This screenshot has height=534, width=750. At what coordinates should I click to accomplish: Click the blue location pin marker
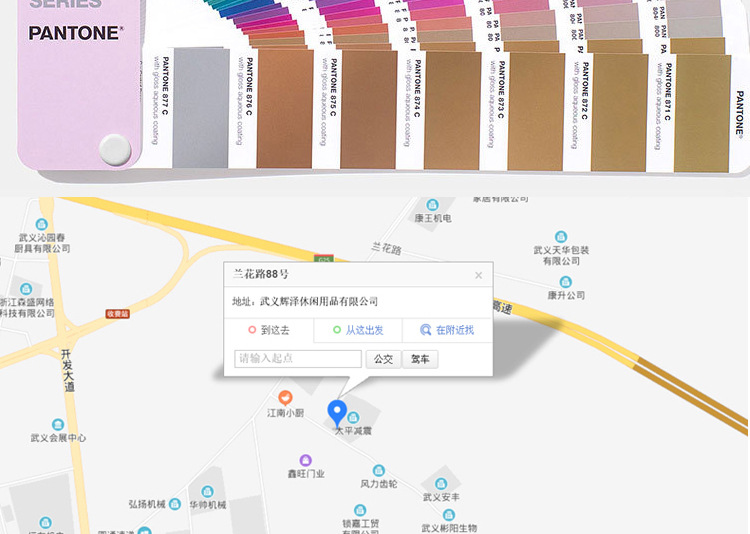tap(337, 414)
